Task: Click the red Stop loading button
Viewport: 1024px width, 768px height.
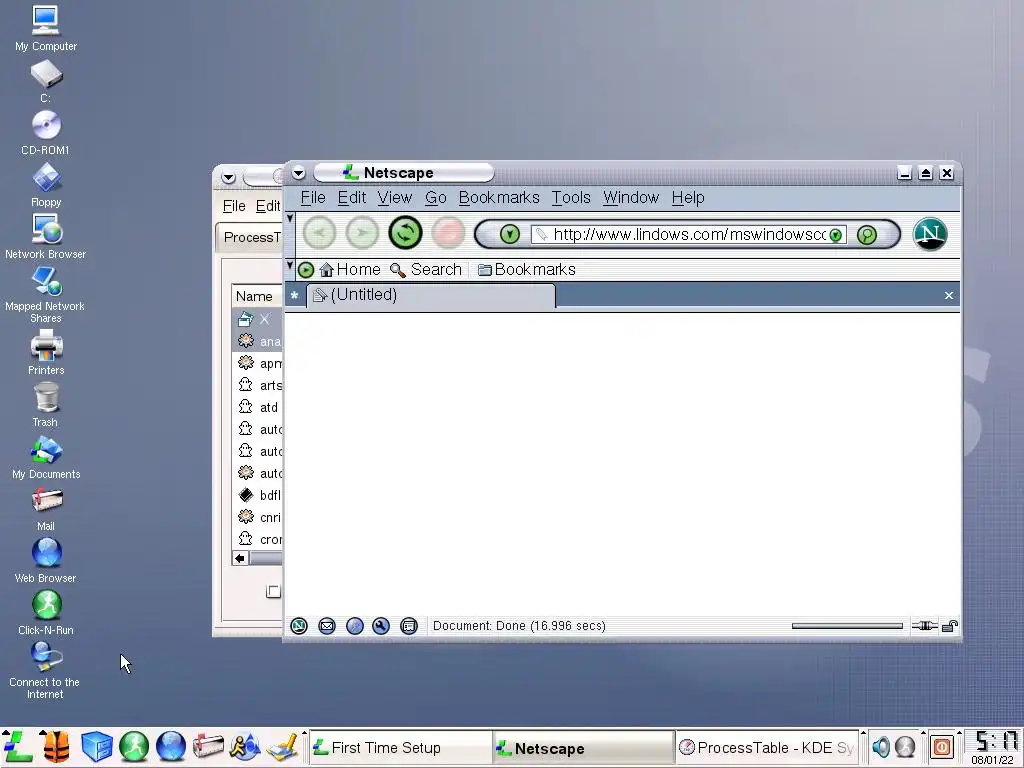Action: 448,233
